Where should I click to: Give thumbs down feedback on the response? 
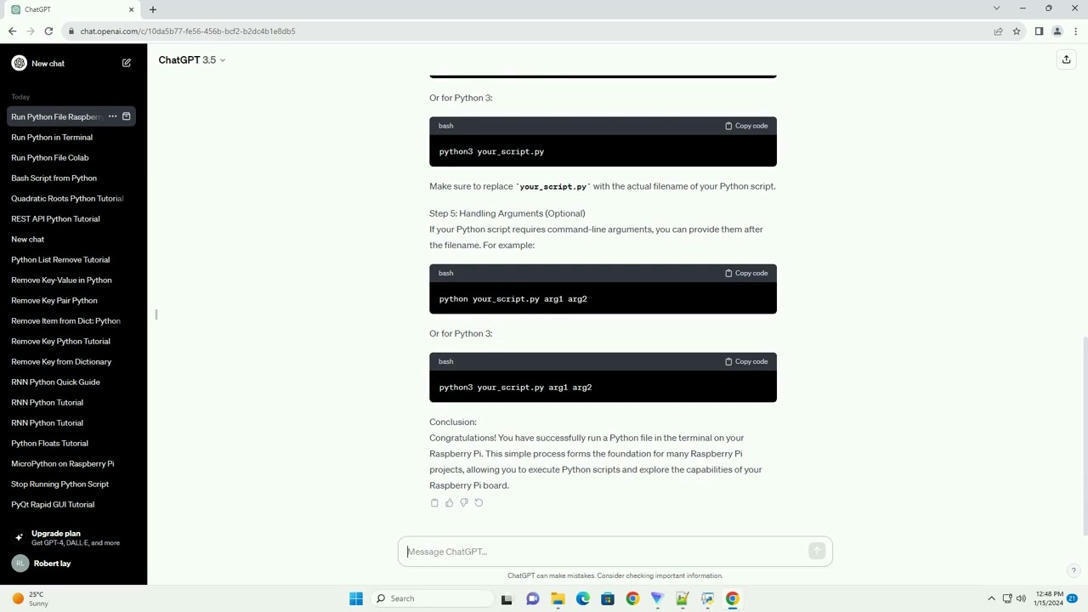[464, 502]
